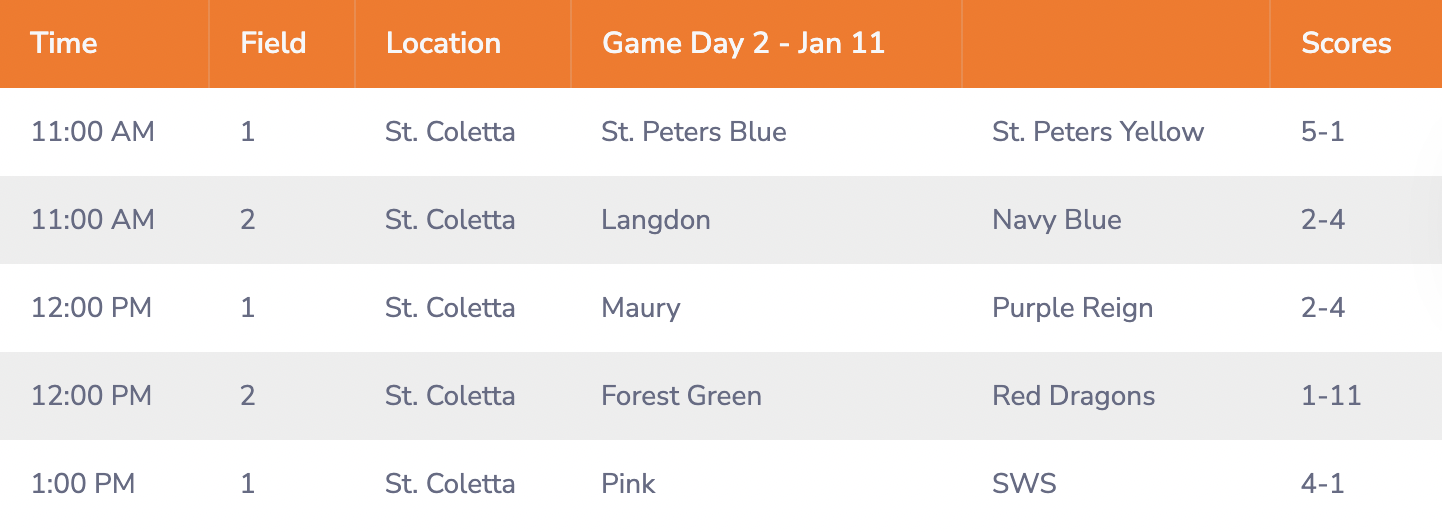Screen dimensions: 1442x532
Task: Select the Forest Green team cell
Action: point(681,396)
